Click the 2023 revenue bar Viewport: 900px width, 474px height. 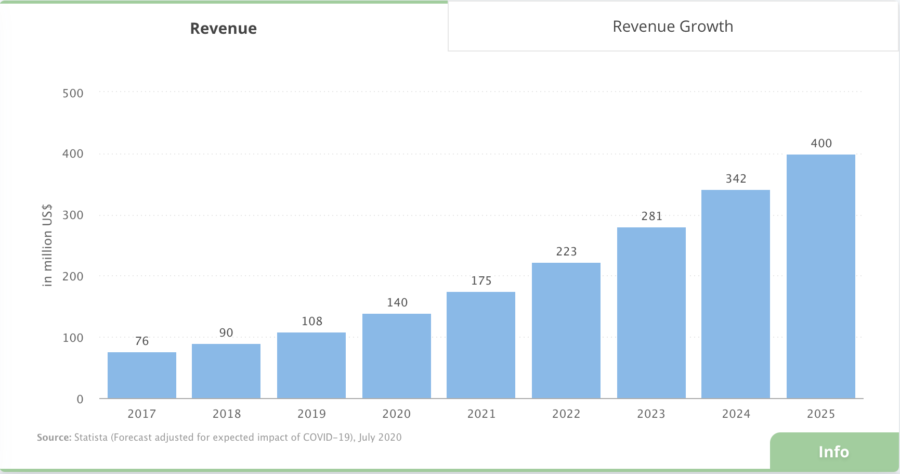(x=651, y=313)
